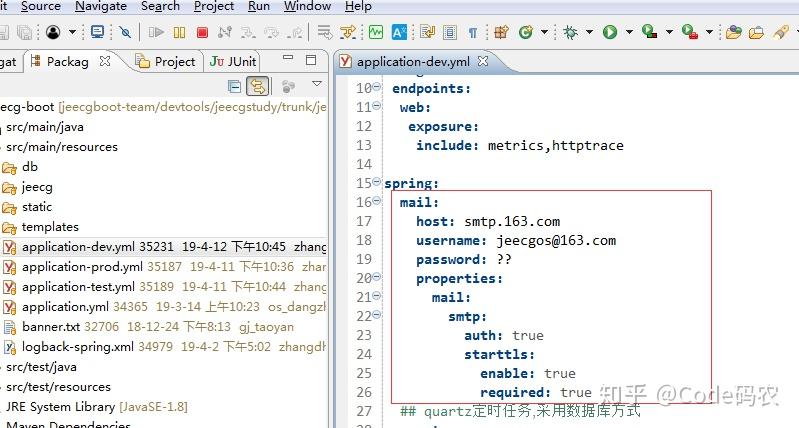Open the Window menu
This screenshot has height=428, width=799.
tap(307, 6)
